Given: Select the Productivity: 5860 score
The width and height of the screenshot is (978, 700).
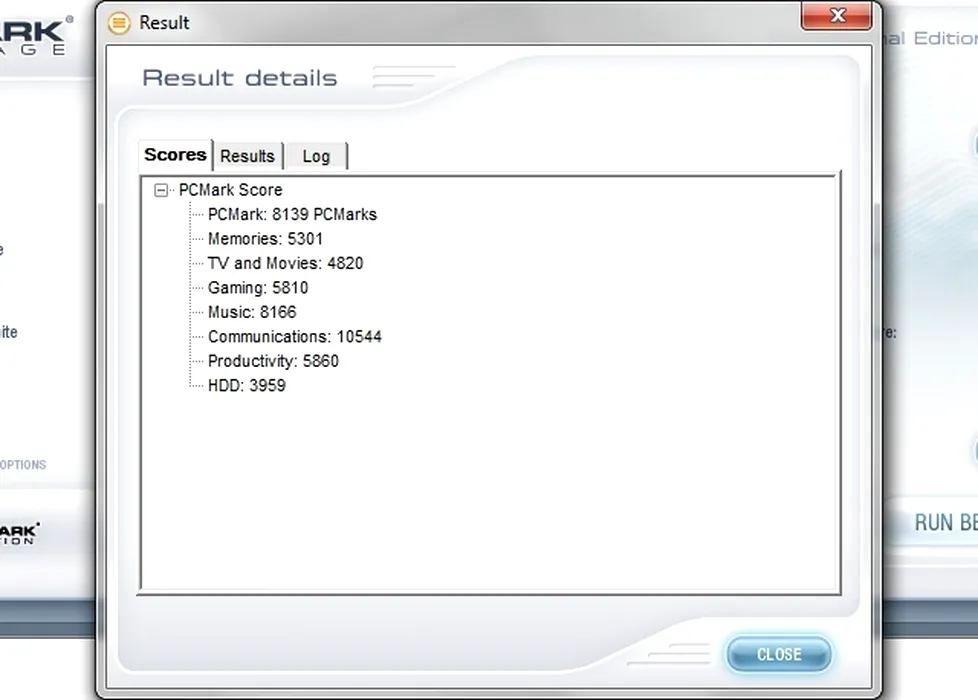Looking at the screenshot, I should coord(273,361).
